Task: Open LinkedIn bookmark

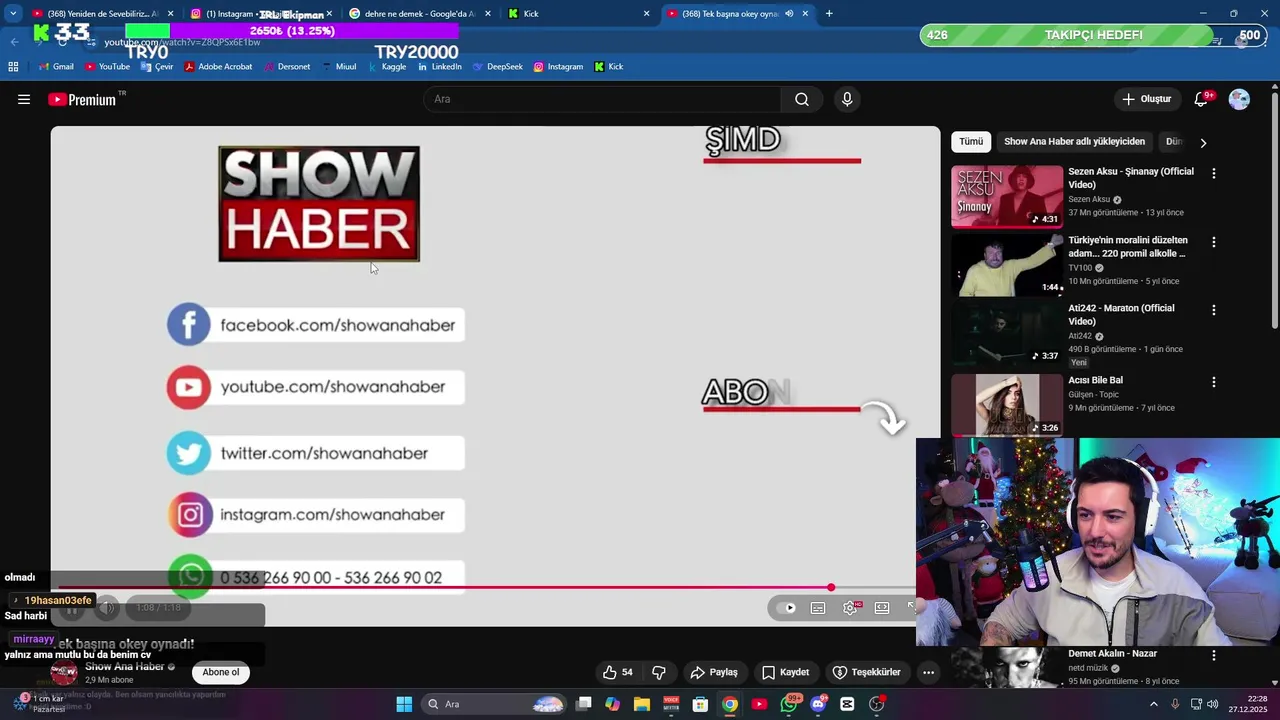Action: [440, 67]
